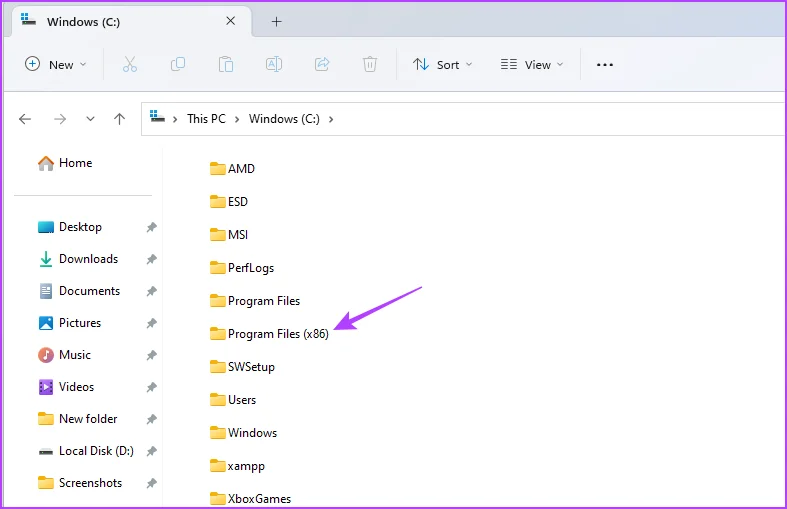Click the Rename icon in toolbar
This screenshot has width=787, height=509.
click(x=274, y=64)
